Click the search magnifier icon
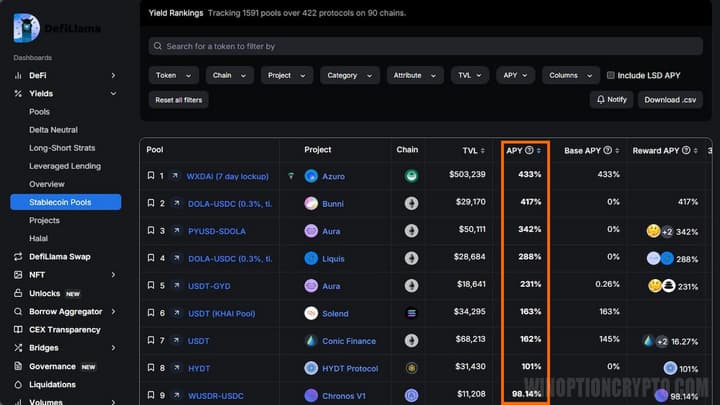 coord(158,46)
